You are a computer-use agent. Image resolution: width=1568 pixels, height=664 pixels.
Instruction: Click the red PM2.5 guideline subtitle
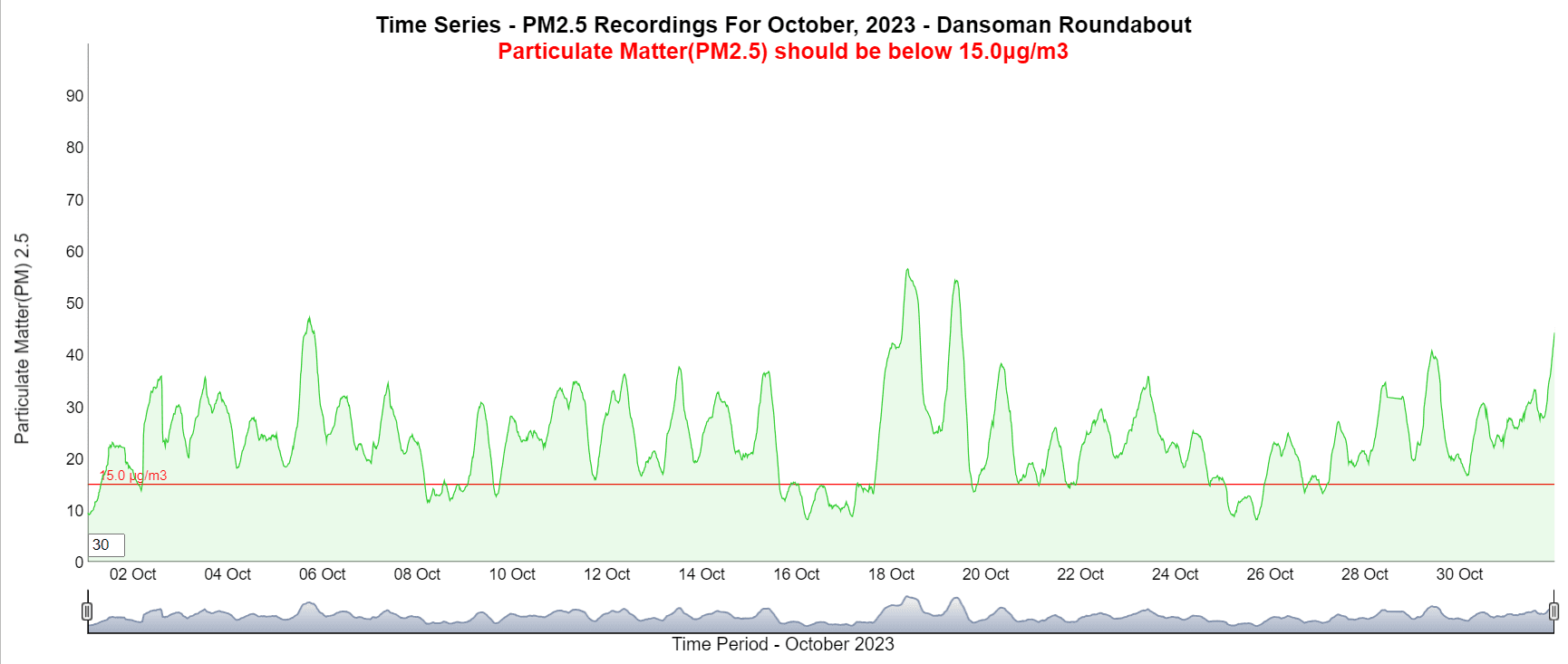(783, 51)
